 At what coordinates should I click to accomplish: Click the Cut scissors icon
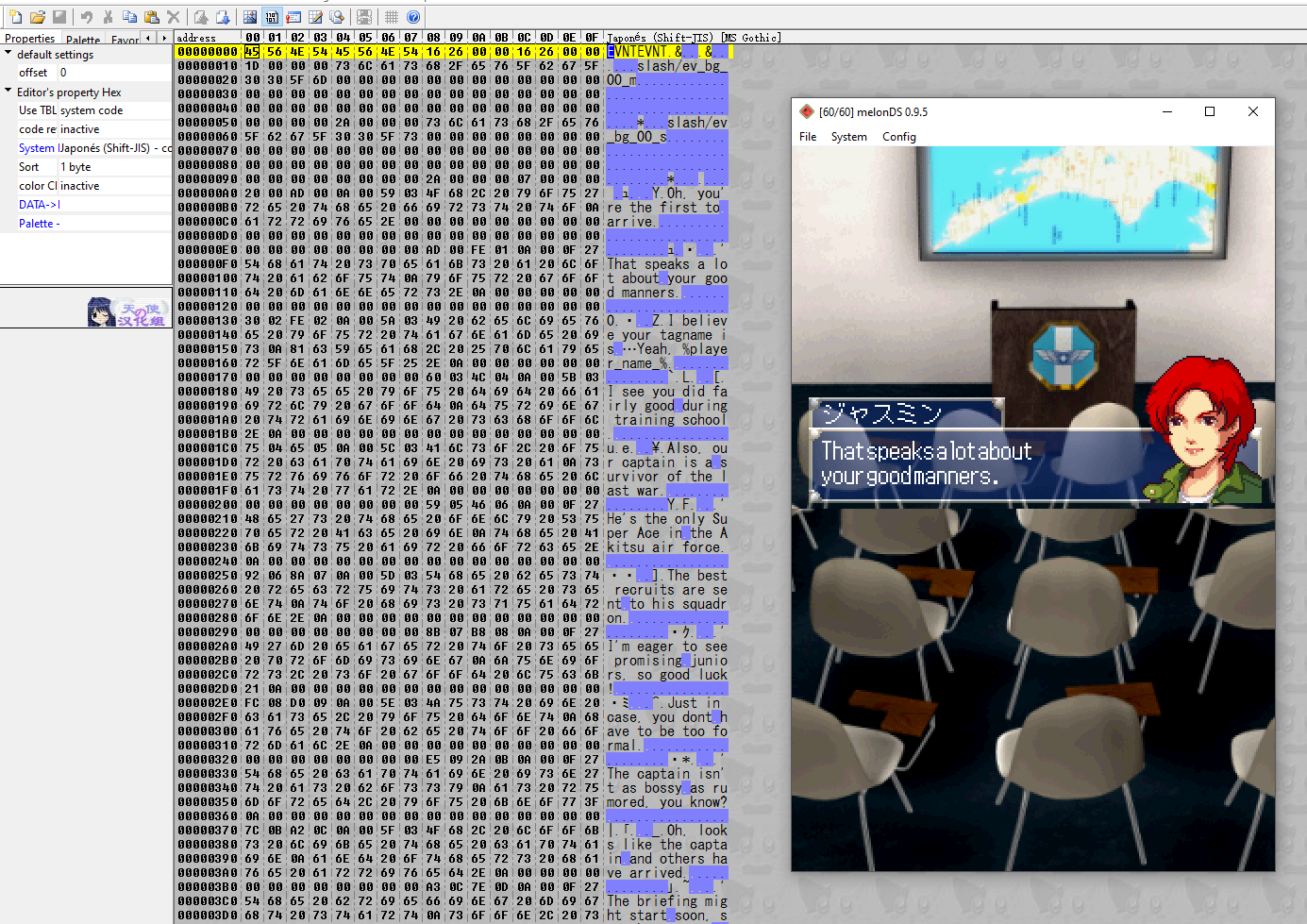coord(108,17)
